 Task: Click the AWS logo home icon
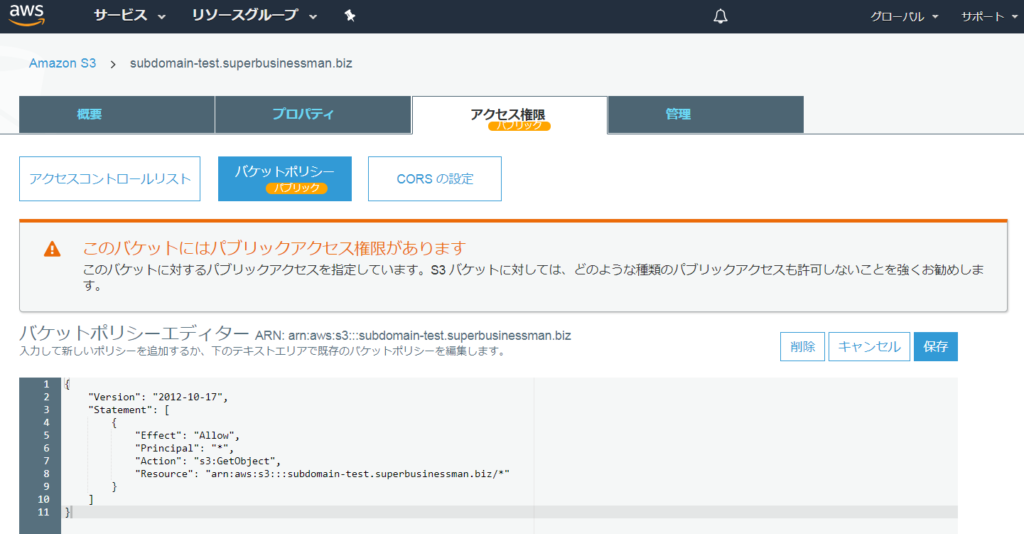[27, 15]
